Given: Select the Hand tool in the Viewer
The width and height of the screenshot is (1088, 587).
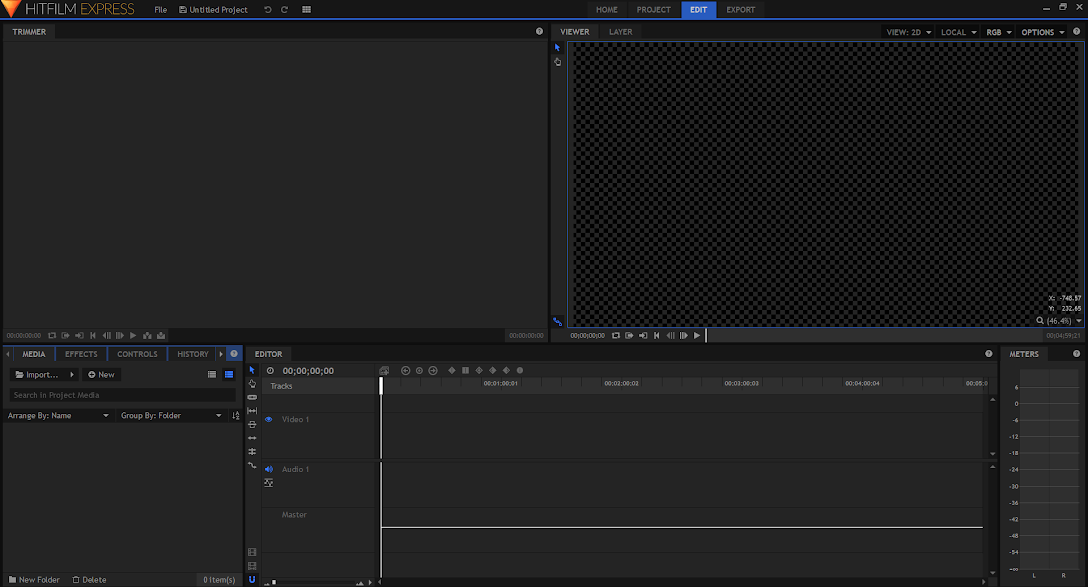Looking at the screenshot, I should coord(558,62).
